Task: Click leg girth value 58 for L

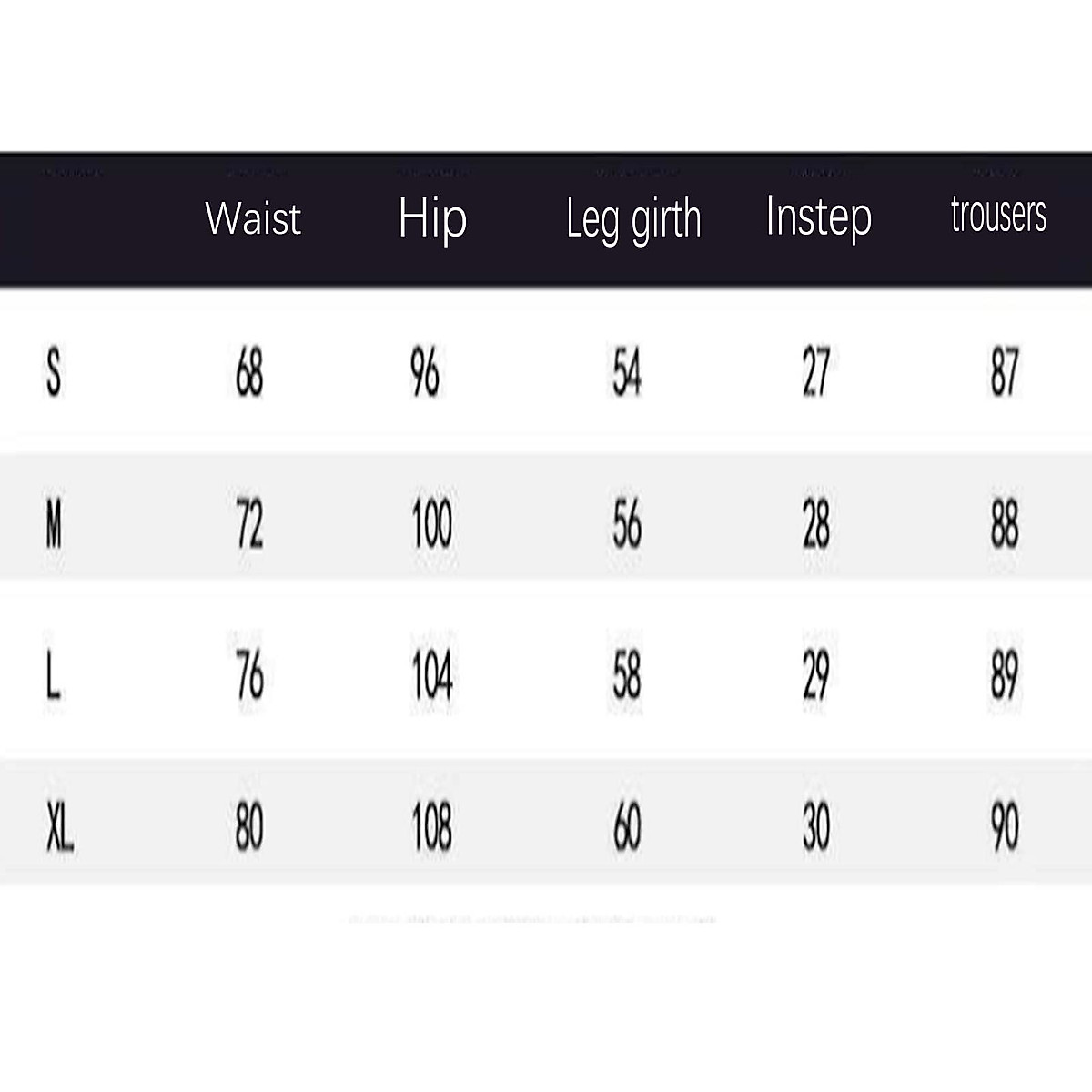Action: 627,677
